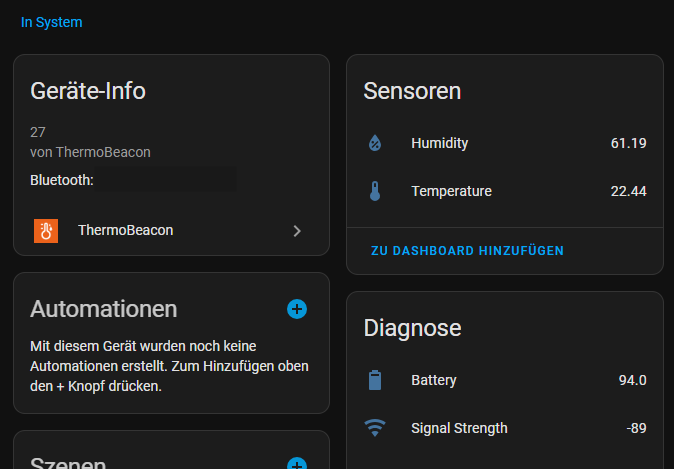Open the Humidity sensor entity row
This screenshot has height=469, width=674.
(505, 143)
